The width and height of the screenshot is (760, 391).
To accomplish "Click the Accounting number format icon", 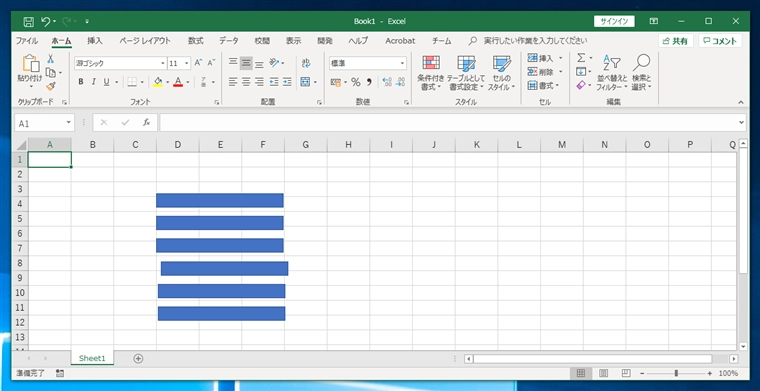I will [335, 82].
